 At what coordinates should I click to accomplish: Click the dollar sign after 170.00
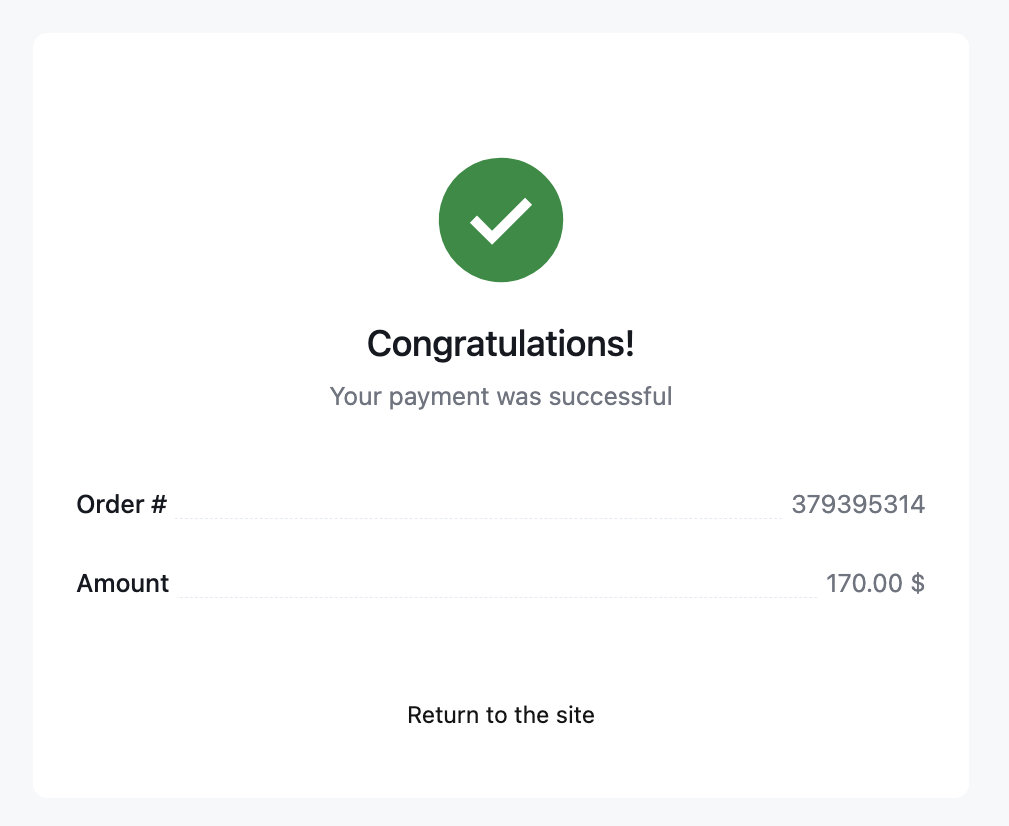pos(920,583)
